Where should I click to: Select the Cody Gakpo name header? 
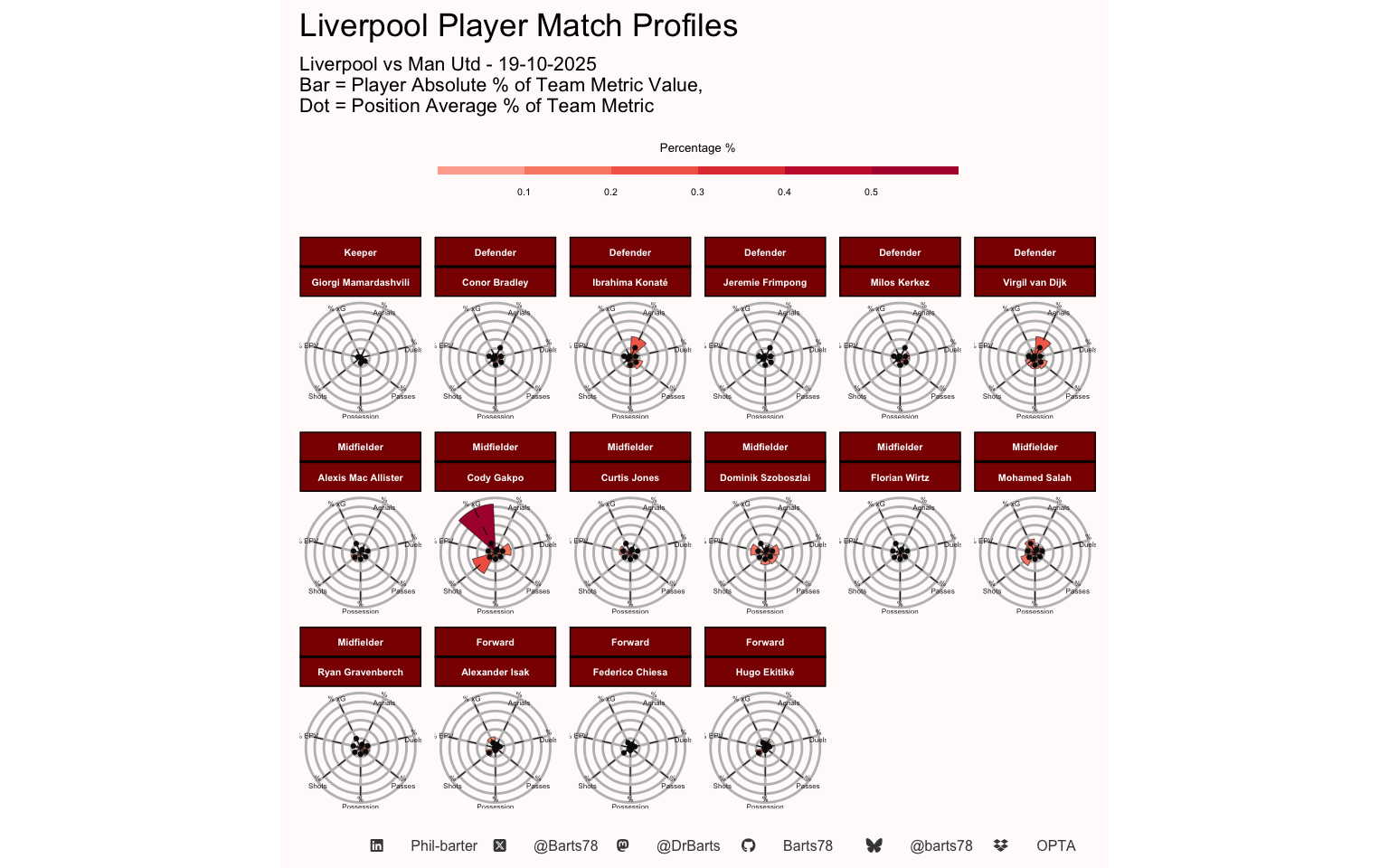496,477
